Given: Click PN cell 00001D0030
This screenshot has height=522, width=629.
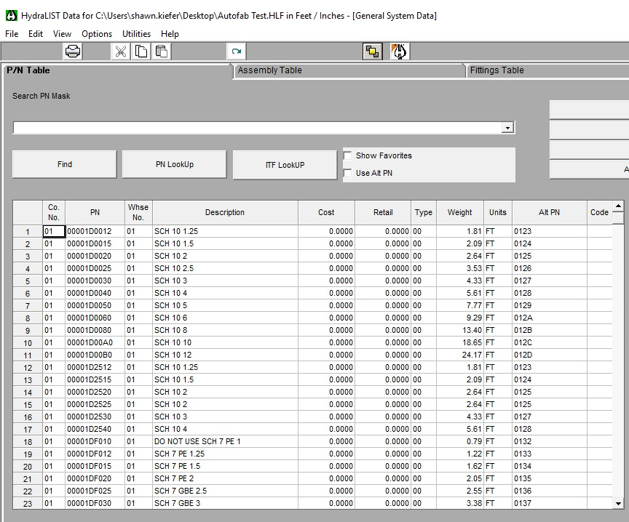Looking at the screenshot, I should (95, 281).
